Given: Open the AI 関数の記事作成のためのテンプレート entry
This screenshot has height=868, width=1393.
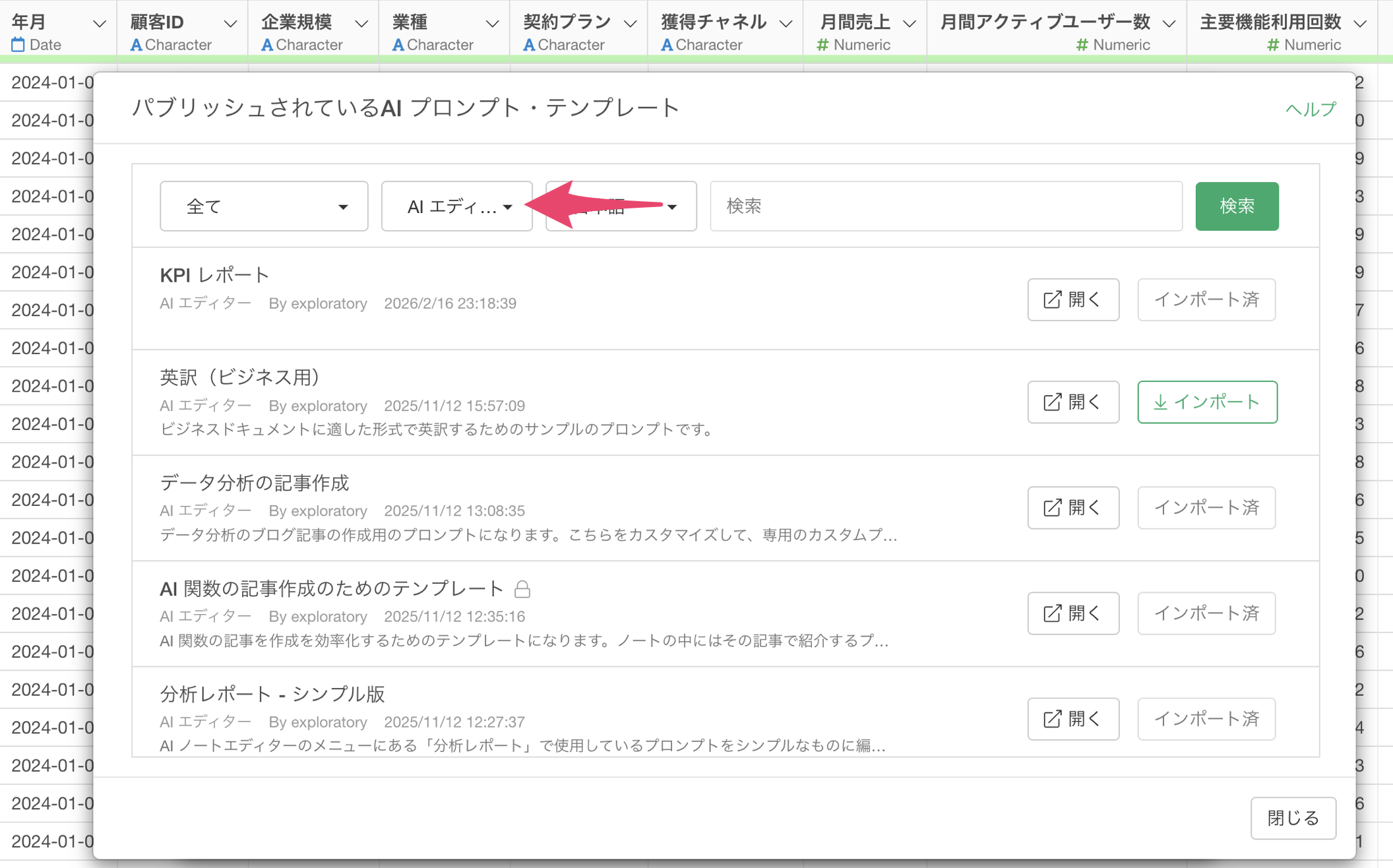Looking at the screenshot, I should (1072, 613).
